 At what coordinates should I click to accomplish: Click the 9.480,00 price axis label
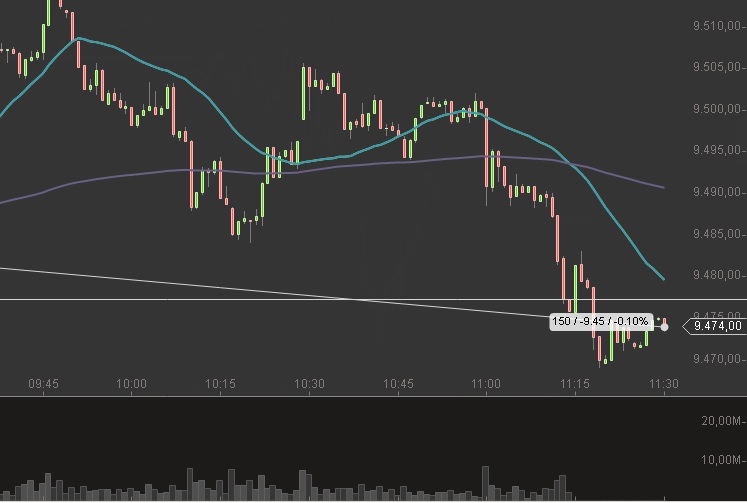tap(717, 275)
